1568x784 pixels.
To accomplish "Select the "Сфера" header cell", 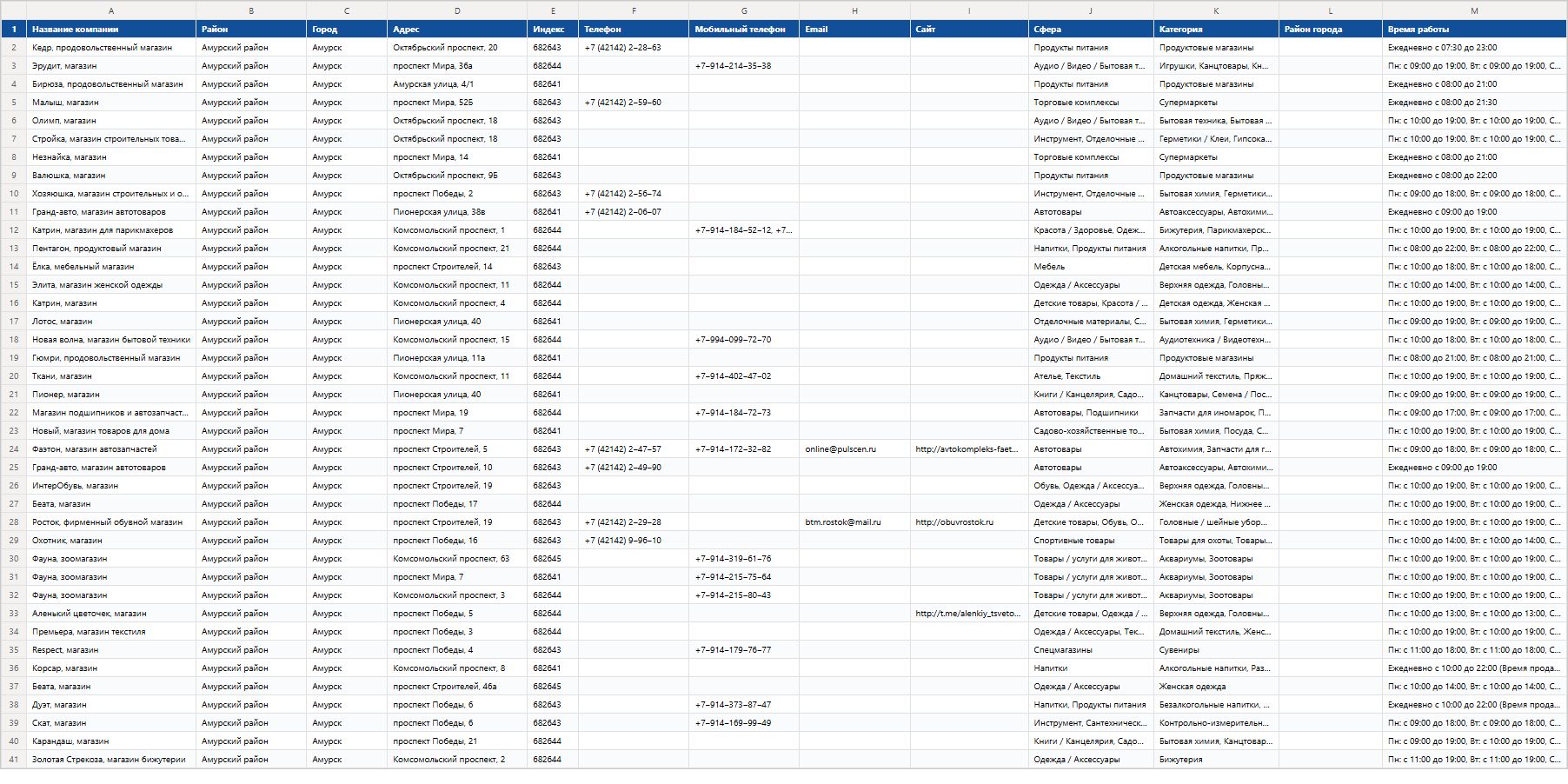I will (x=1091, y=29).
